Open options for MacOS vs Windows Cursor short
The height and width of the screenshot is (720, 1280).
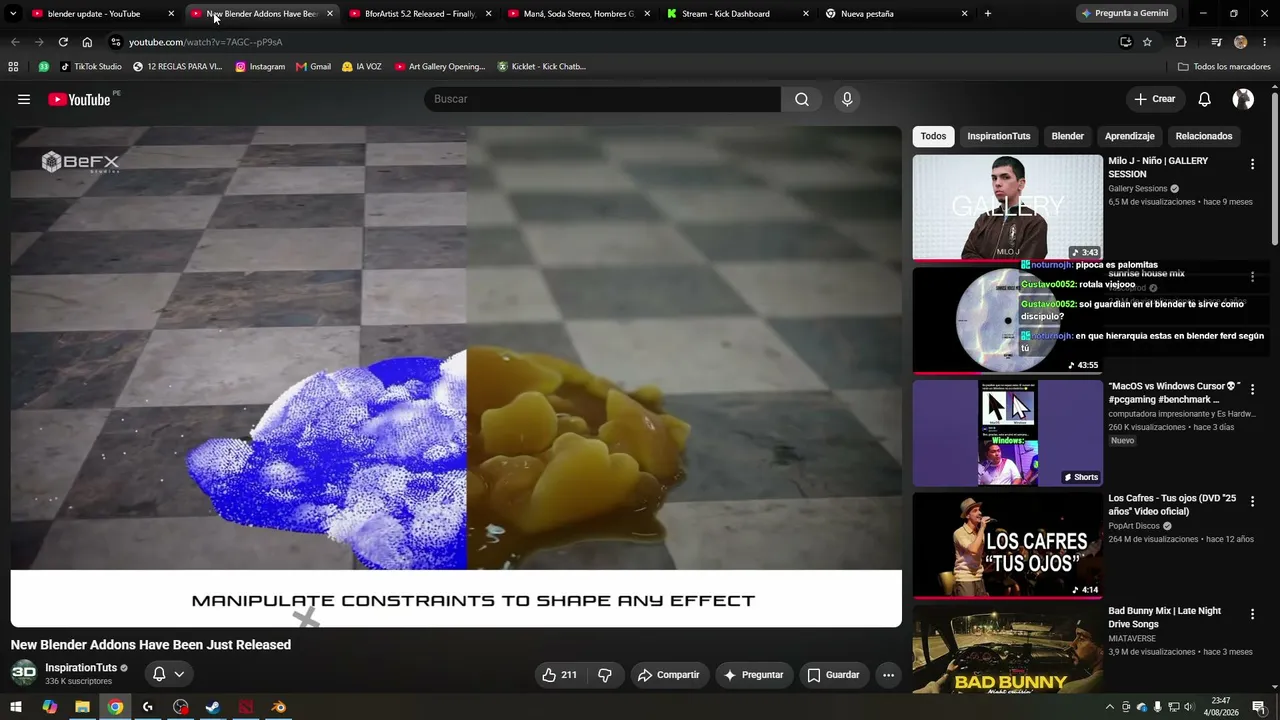pyautogui.click(x=1252, y=389)
